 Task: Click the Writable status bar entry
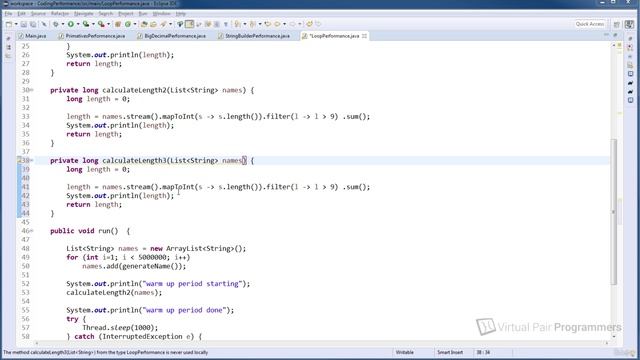click(404, 352)
